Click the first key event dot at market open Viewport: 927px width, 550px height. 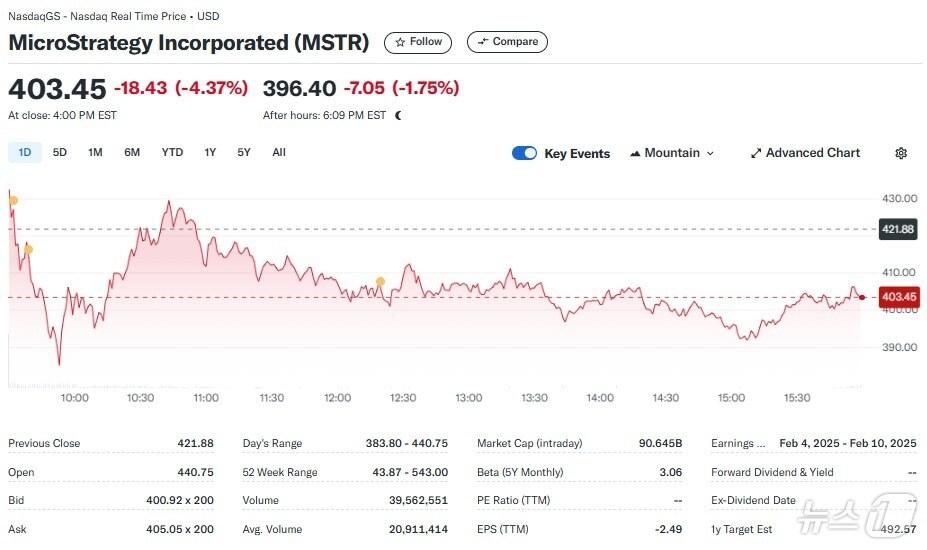click(13, 201)
